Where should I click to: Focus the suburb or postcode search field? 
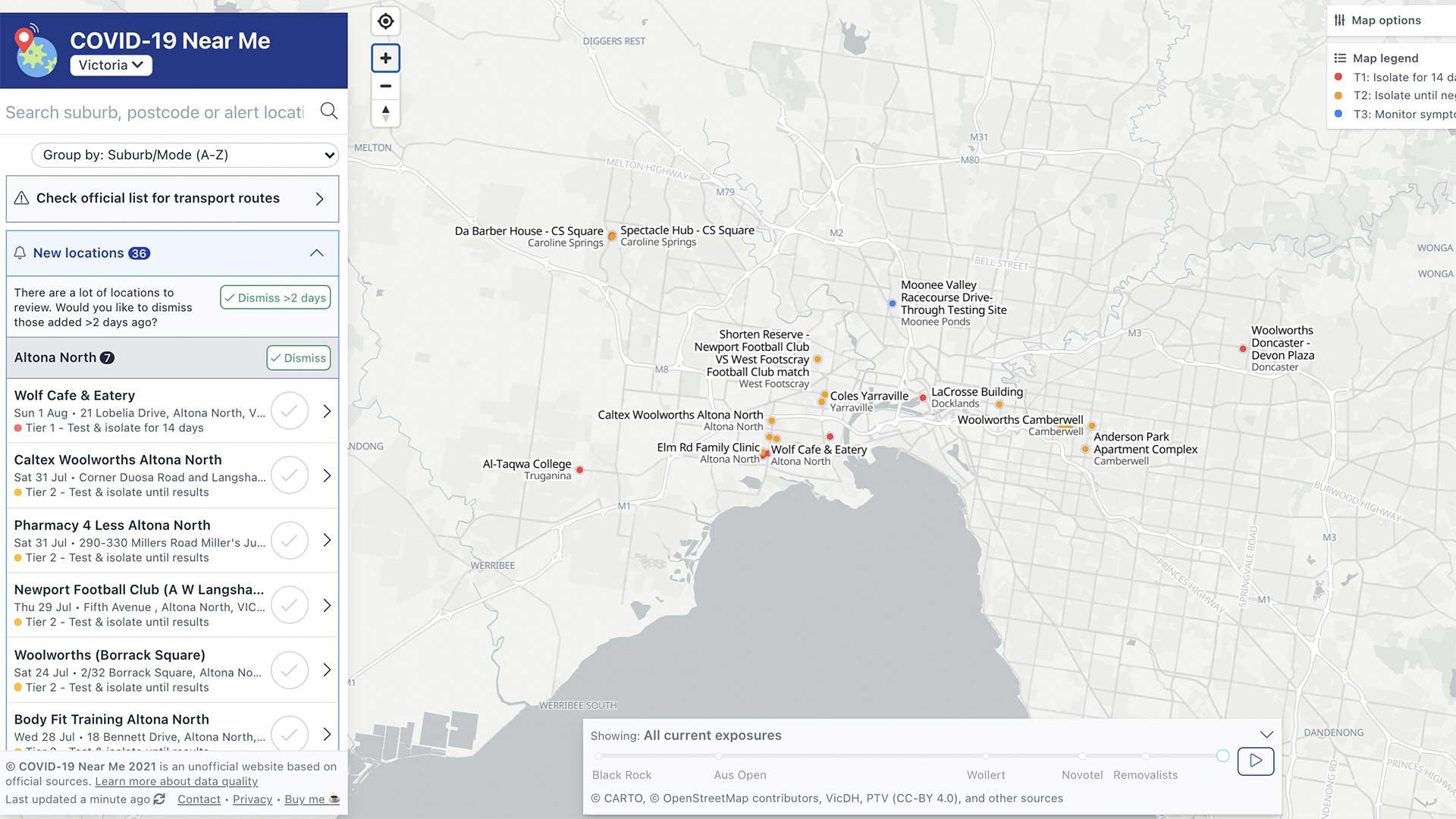pyautogui.click(x=155, y=112)
